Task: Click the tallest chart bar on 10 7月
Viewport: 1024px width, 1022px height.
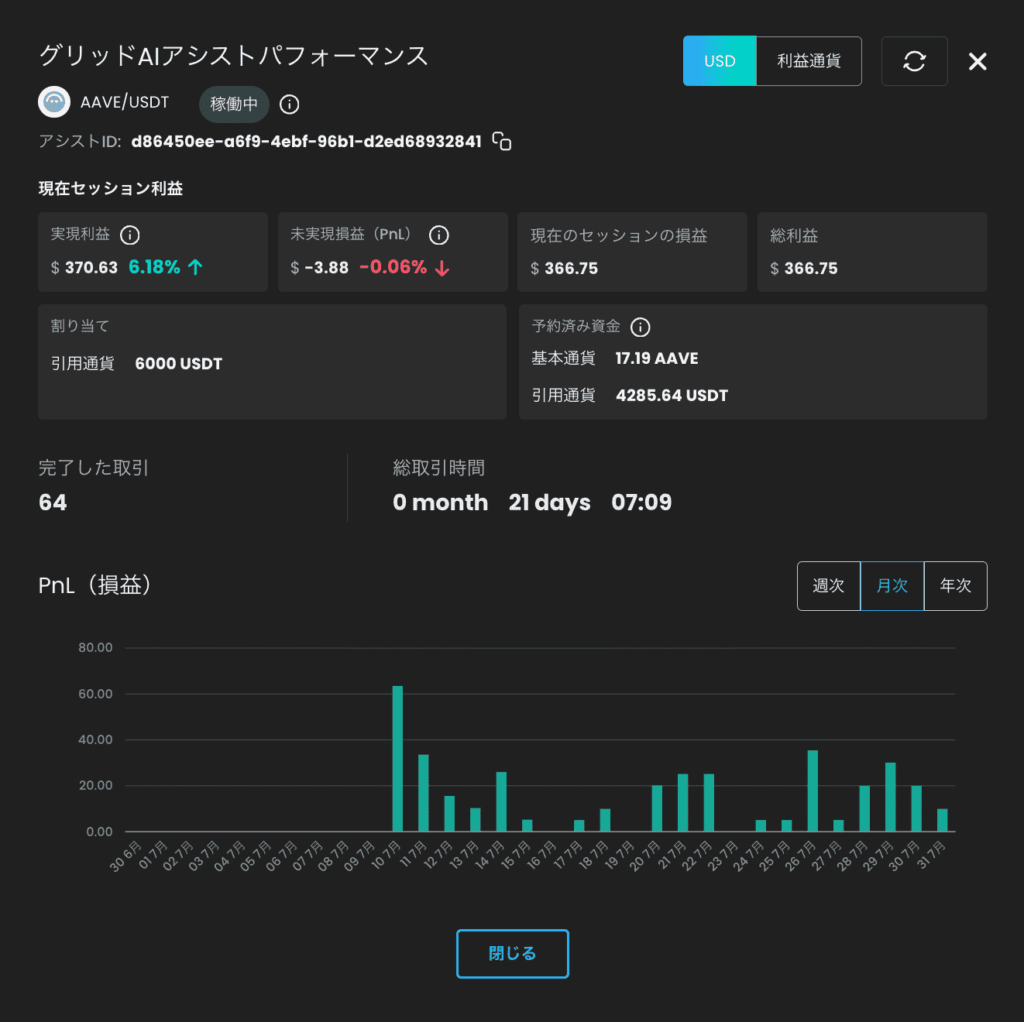Action: [397, 758]
